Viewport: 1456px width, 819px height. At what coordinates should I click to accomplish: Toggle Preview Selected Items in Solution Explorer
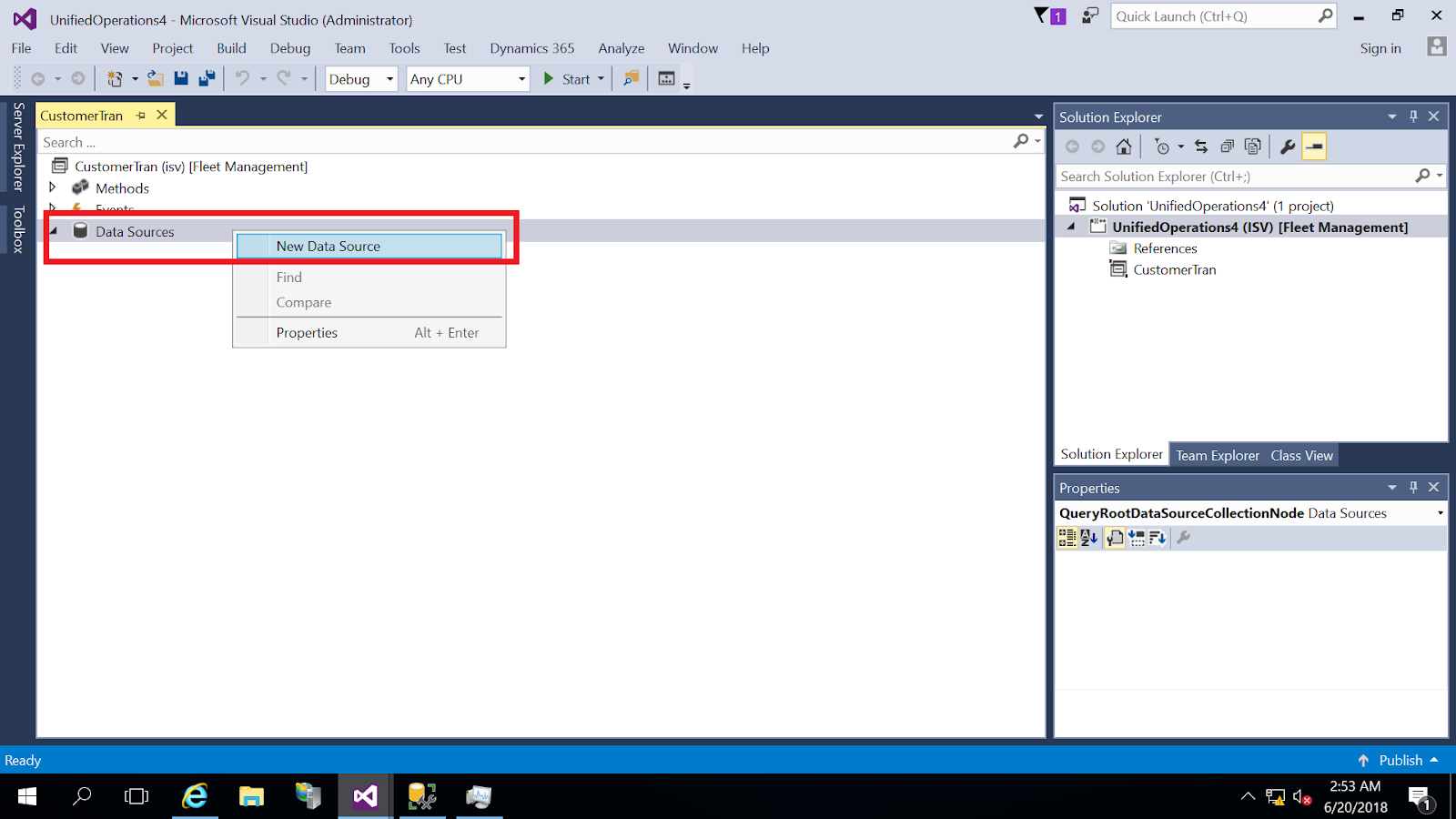point(1314,147)
